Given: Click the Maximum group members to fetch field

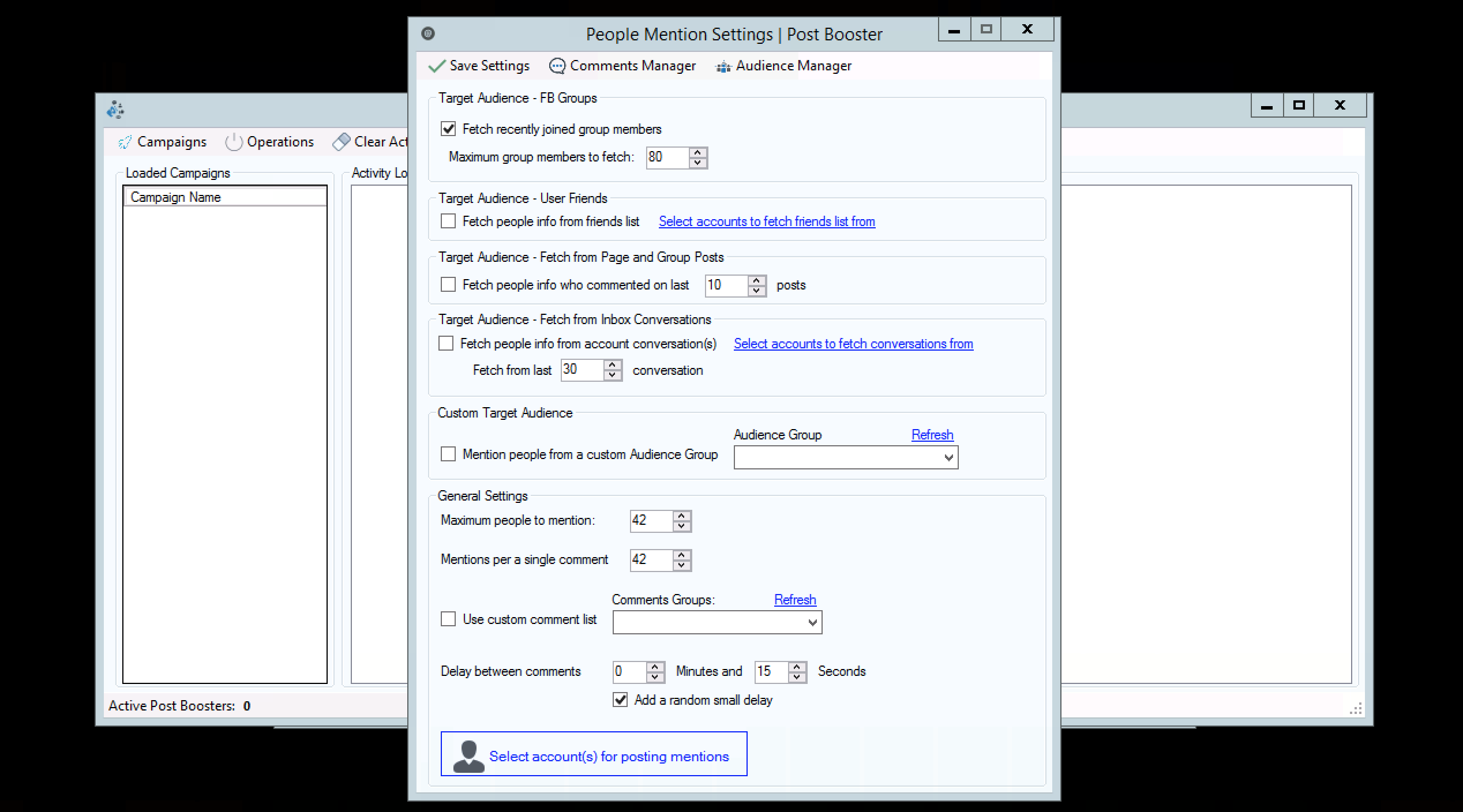Looking at the screenshot, I should tap(667, 157).
